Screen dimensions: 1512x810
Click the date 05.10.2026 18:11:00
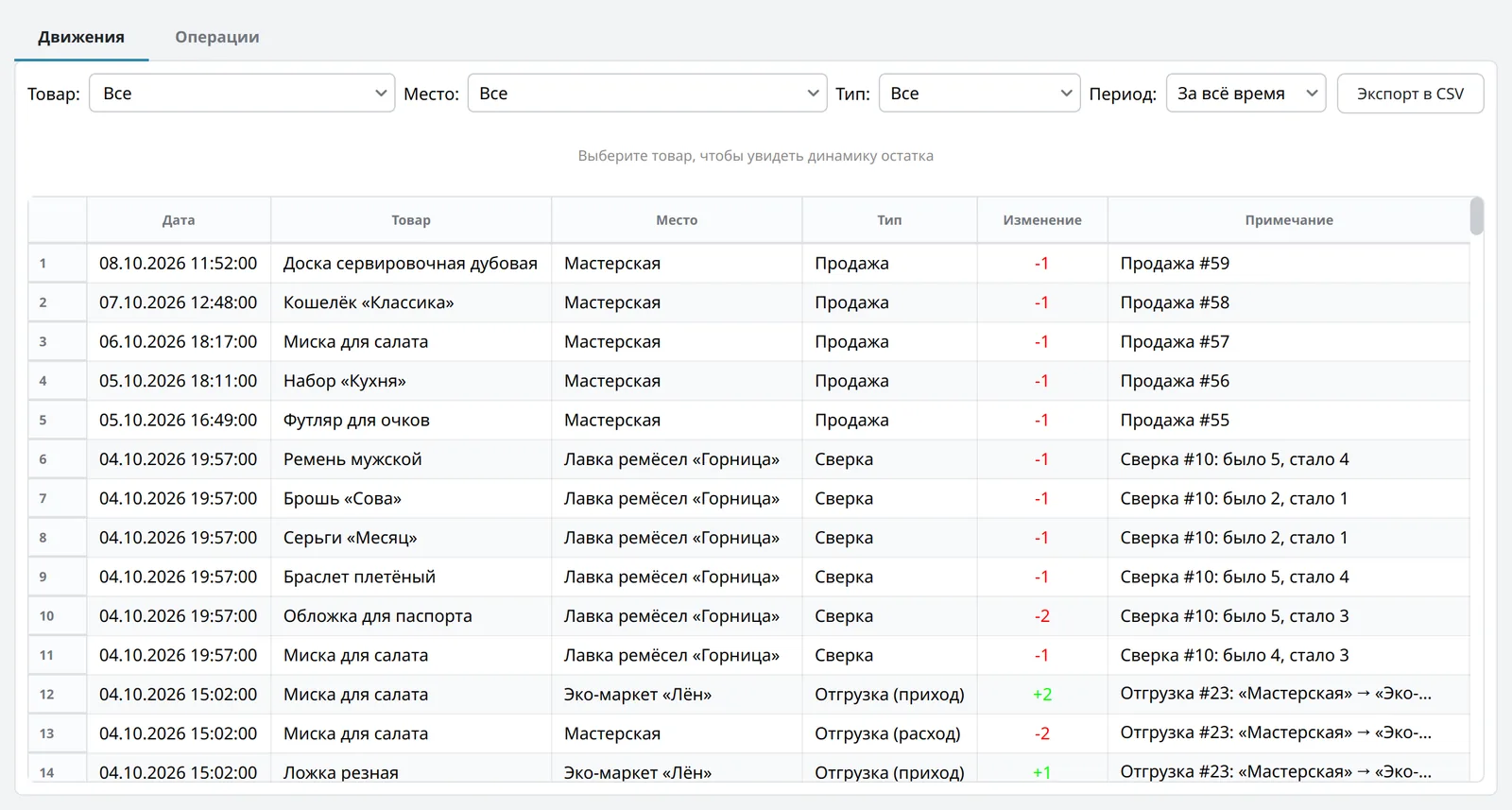[179, 381]
